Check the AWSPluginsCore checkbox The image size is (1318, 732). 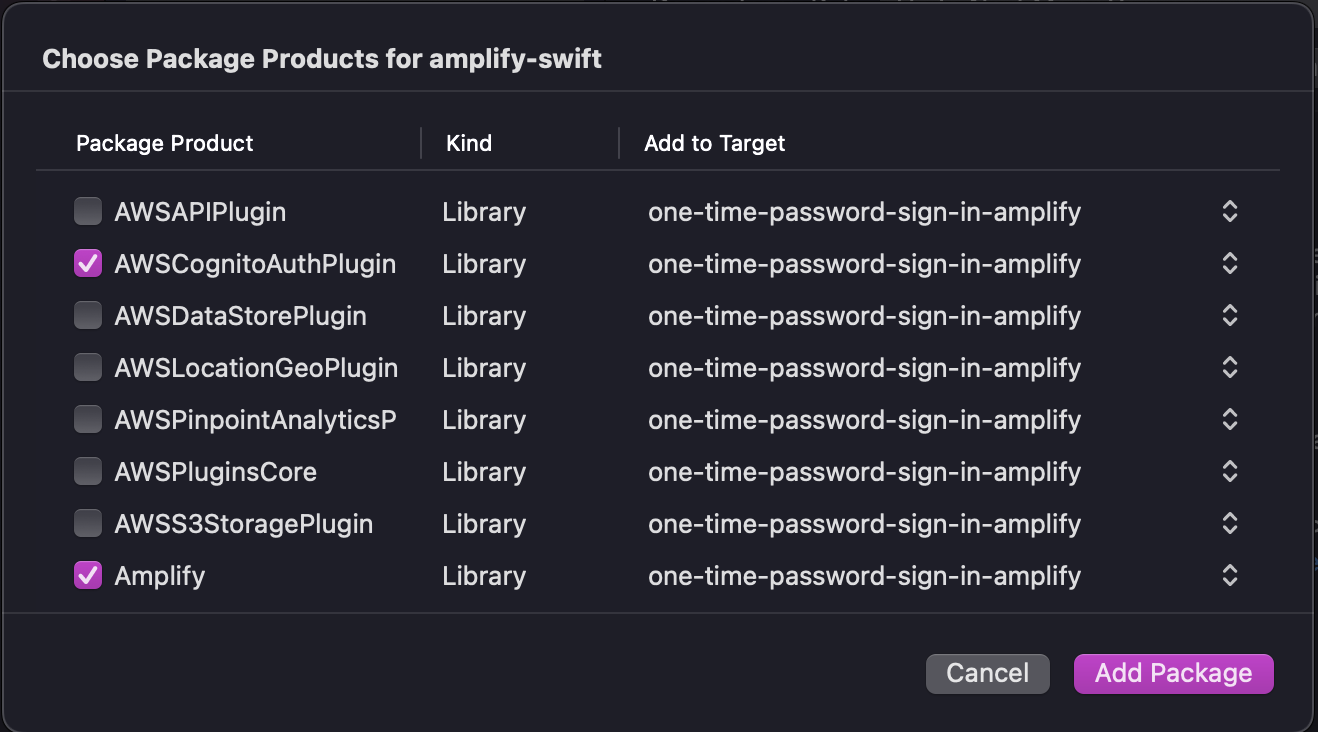coord(88,472)
